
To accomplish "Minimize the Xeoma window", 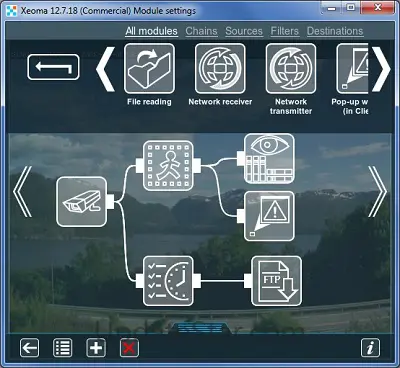I will pyautogui.click(x=332, y=8).
